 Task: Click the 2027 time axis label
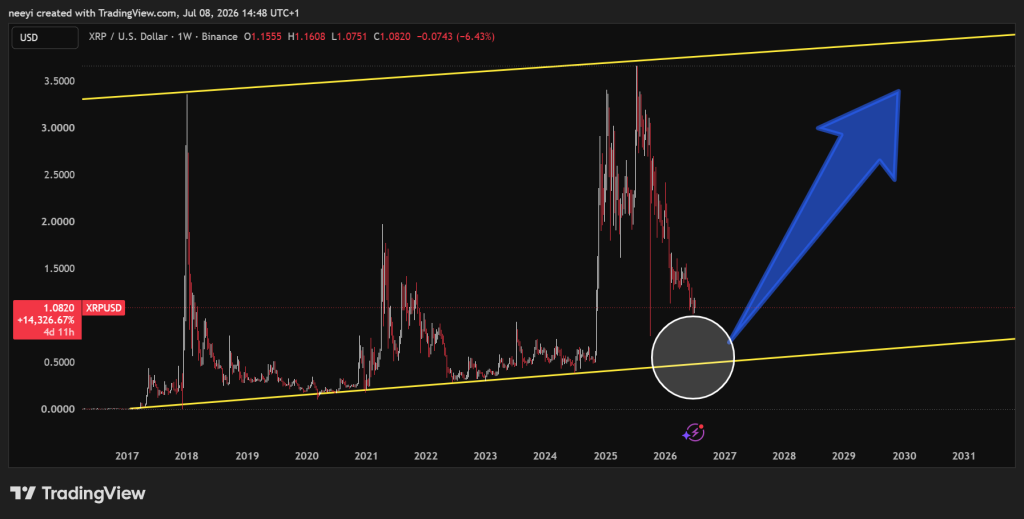[x=725, y=456]
